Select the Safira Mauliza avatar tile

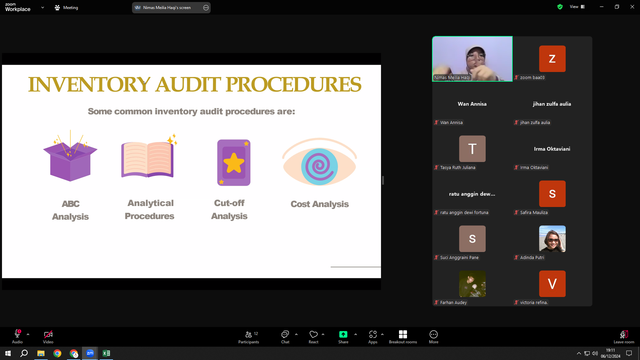tap(552, 194)
